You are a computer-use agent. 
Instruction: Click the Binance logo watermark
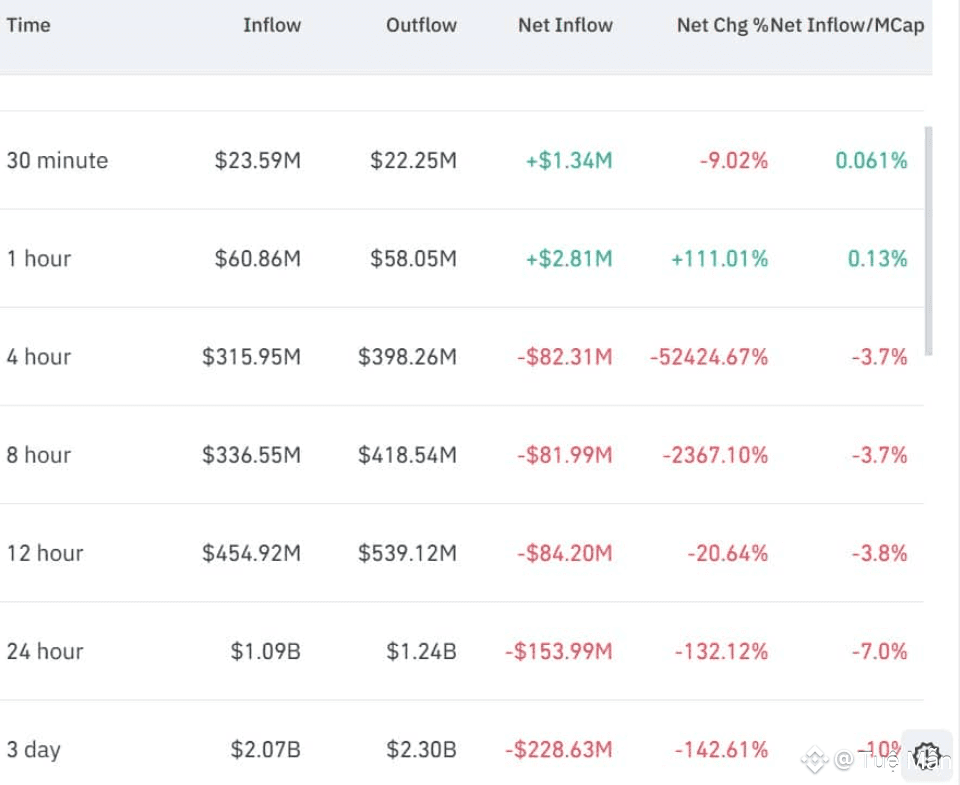click(814, 761)
